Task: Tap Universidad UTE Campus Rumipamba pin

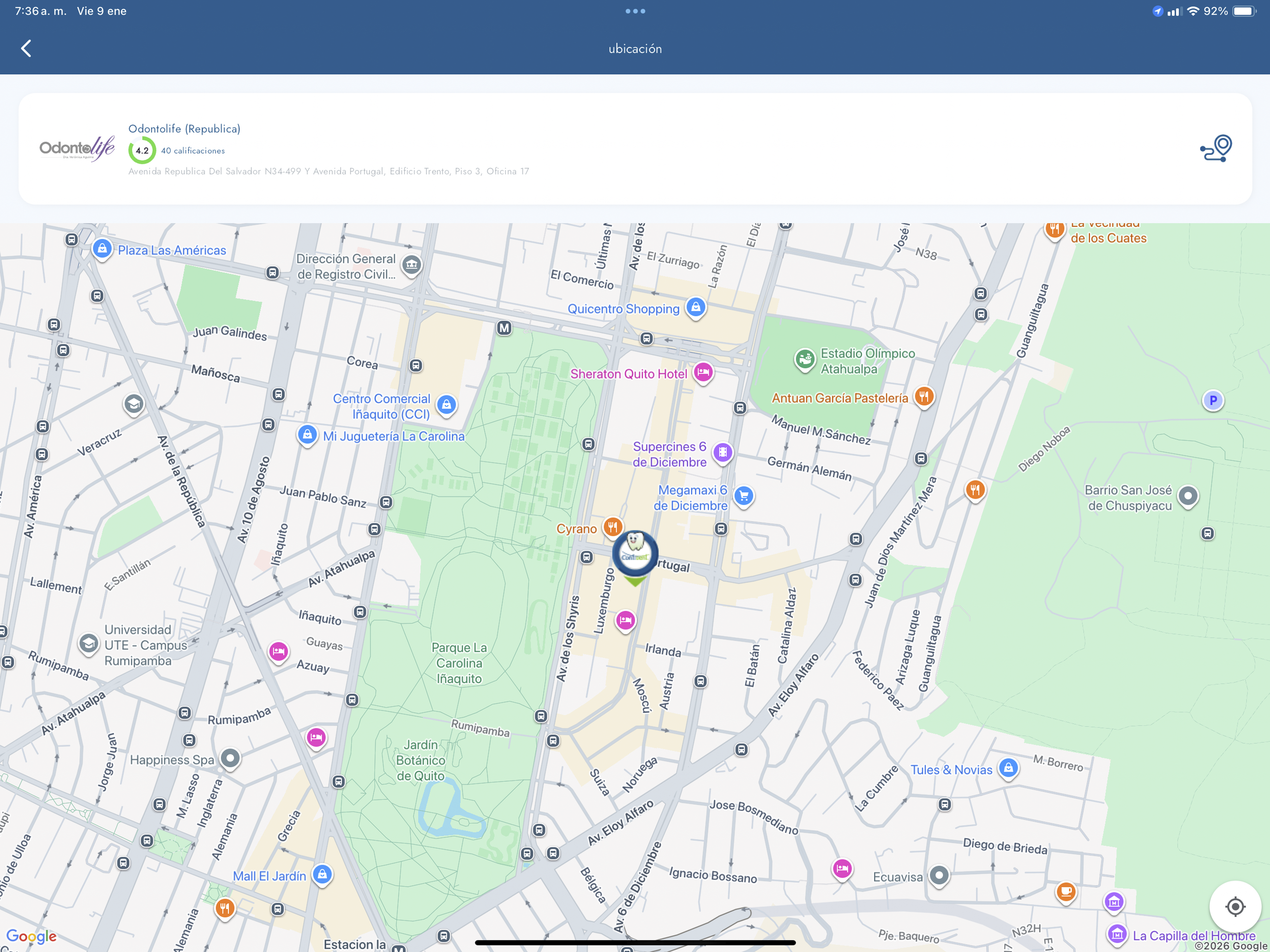Action: pyautogui.click(x=89, y=644)
